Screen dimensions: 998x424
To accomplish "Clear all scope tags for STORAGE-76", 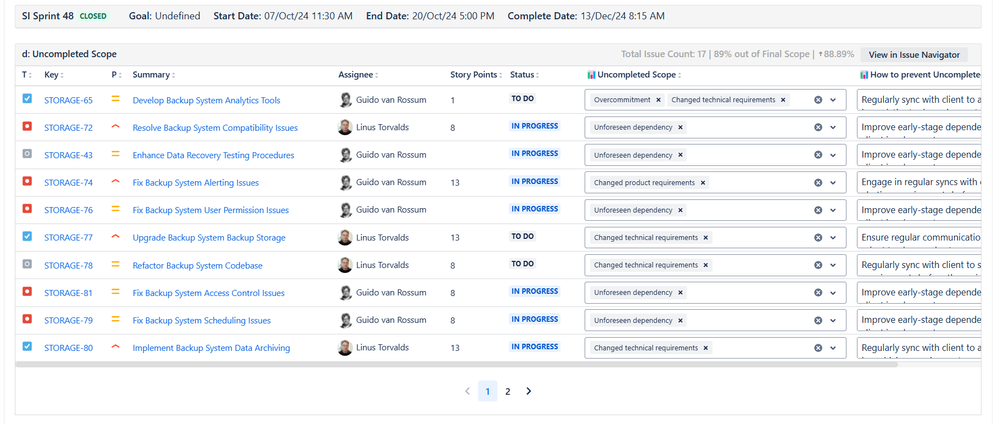I will click(x=818, y=210).
